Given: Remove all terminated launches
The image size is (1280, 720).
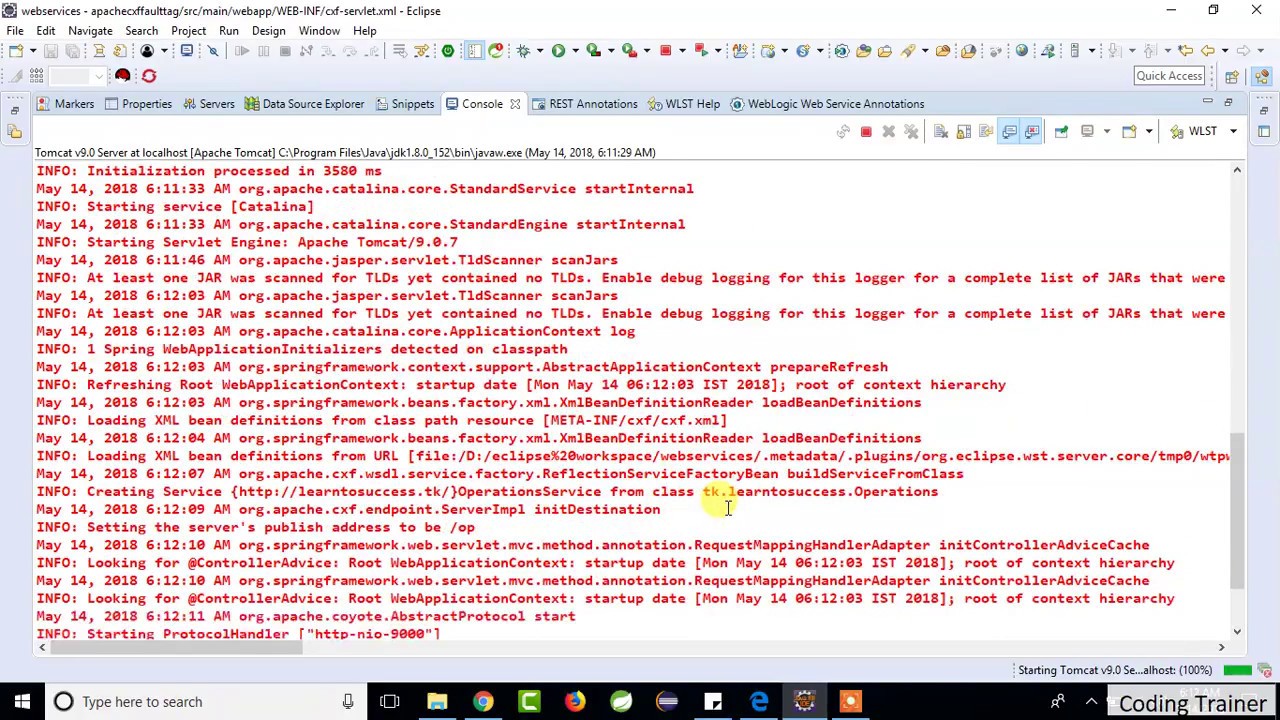Looking at the screenshot, I should click(910, 131).
